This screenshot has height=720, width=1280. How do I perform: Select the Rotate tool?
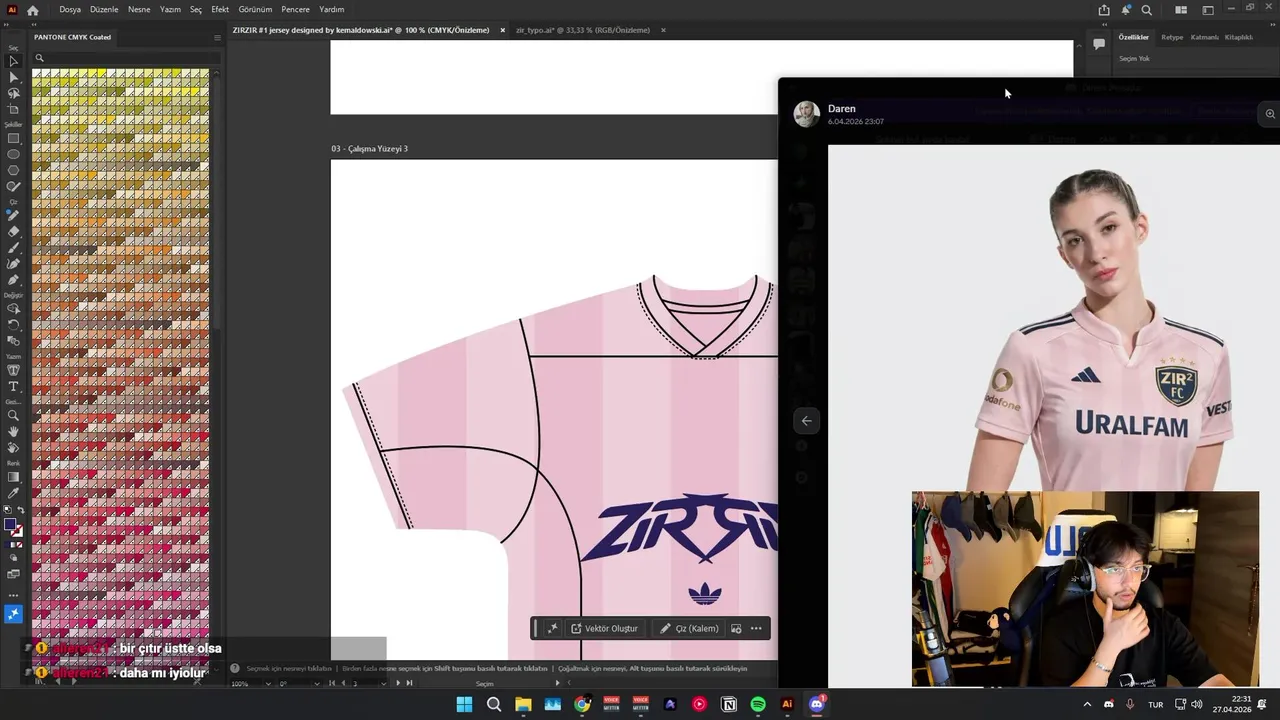13,324
